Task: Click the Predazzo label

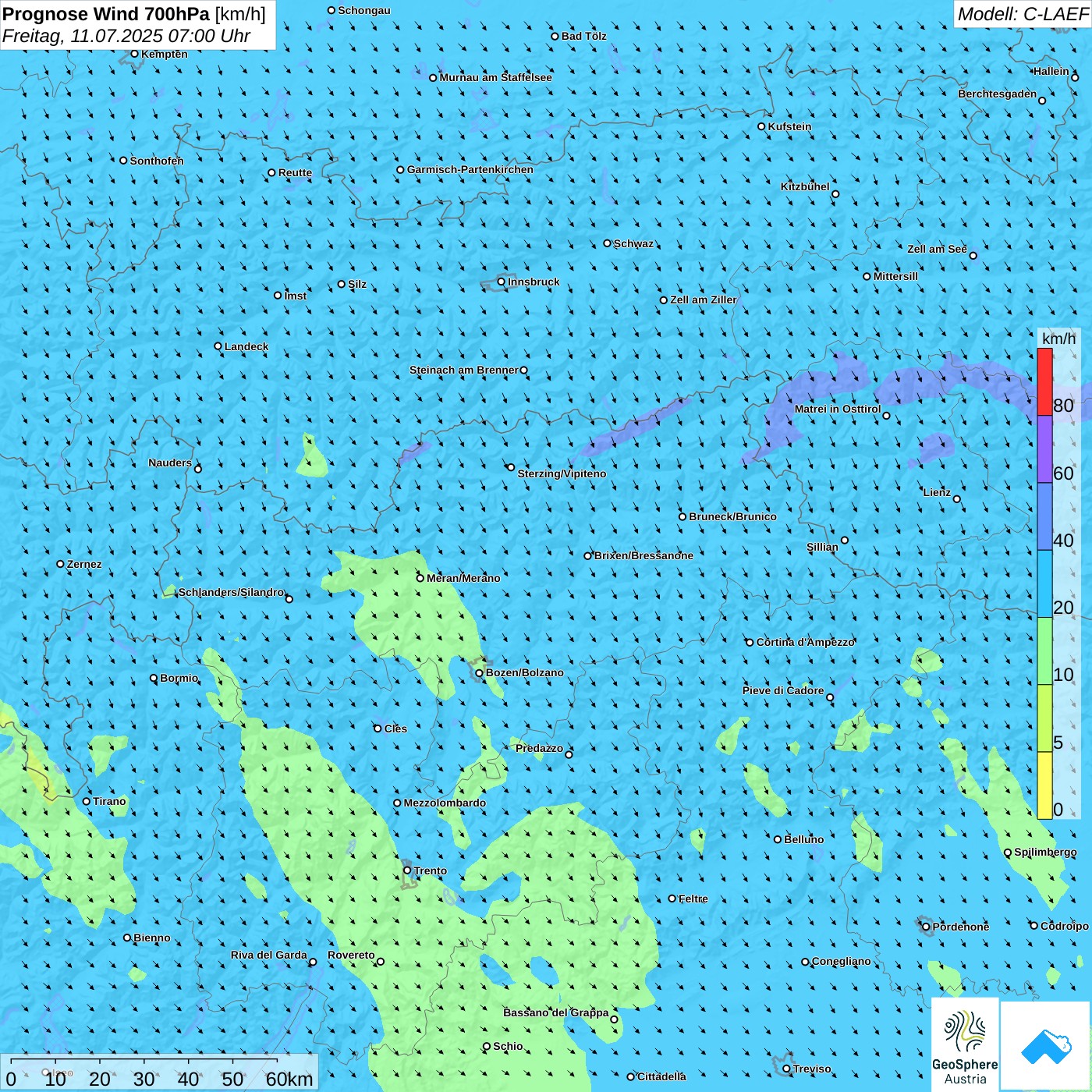Action: point(539,748)
